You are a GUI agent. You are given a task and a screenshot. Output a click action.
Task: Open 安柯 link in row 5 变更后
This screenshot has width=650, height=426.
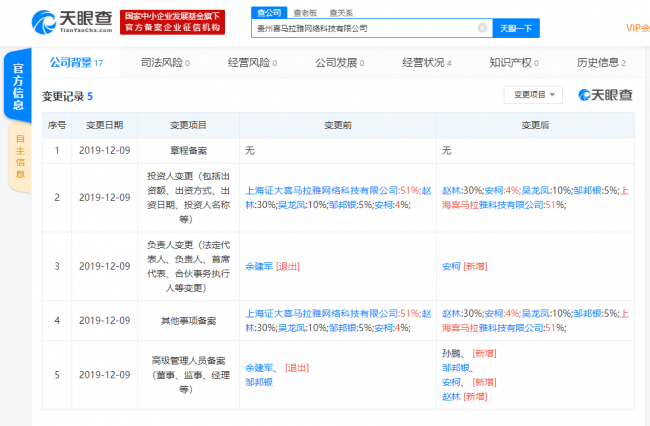pos(451,382)
